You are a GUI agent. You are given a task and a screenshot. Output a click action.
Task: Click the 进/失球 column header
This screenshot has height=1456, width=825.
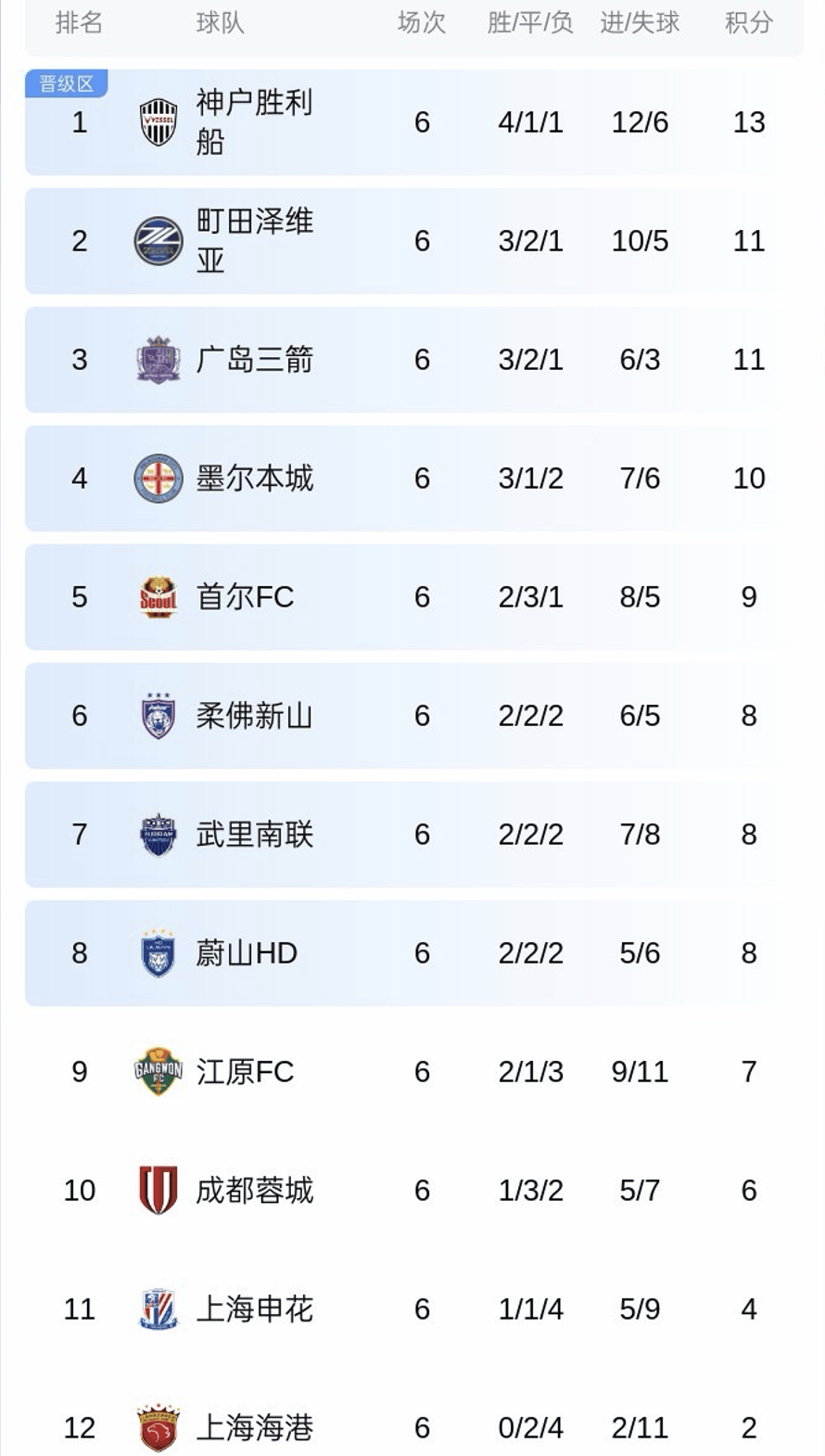coord(640,22)
